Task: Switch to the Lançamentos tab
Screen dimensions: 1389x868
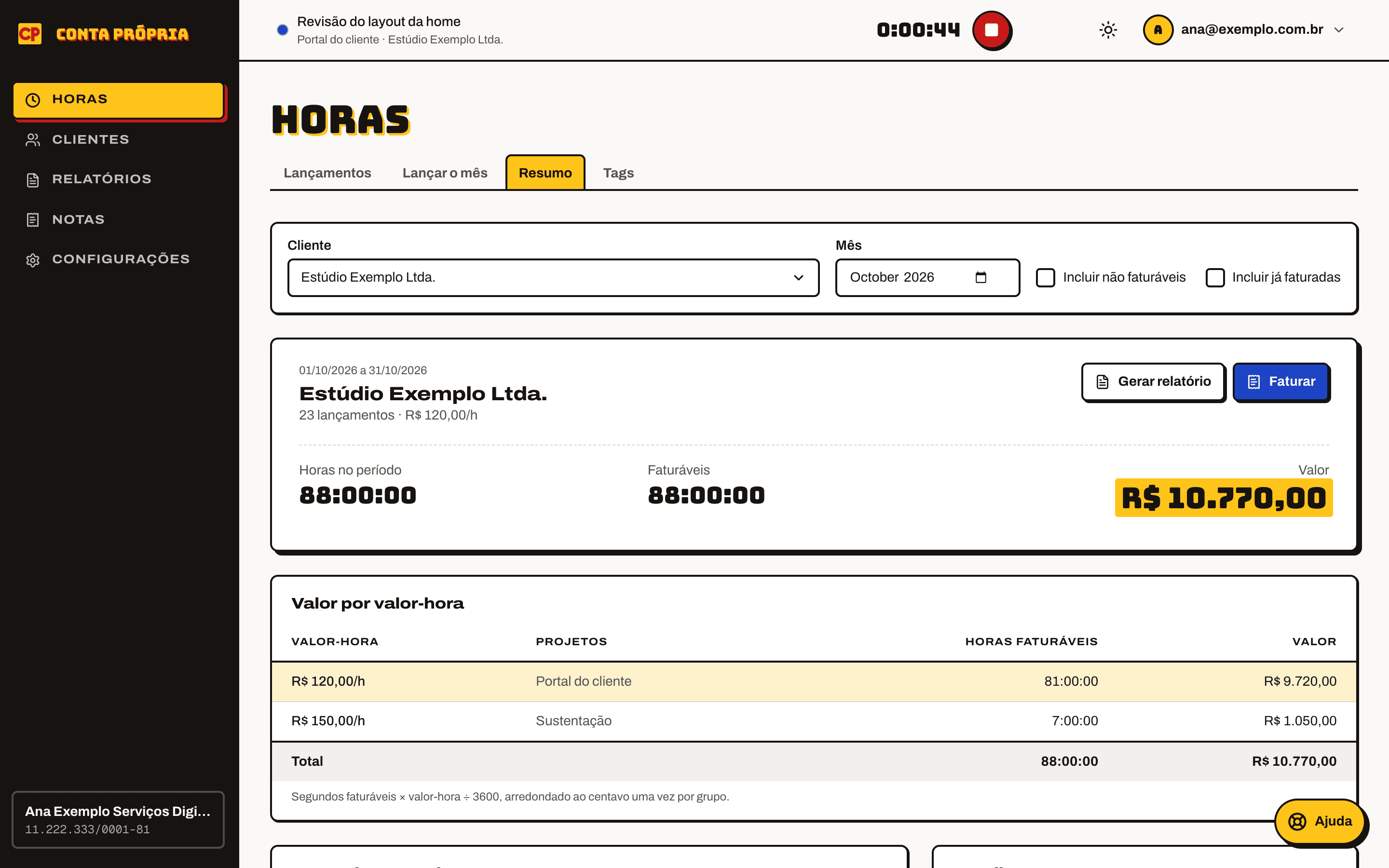Action: pyautogui.click(x=327, y=173)
